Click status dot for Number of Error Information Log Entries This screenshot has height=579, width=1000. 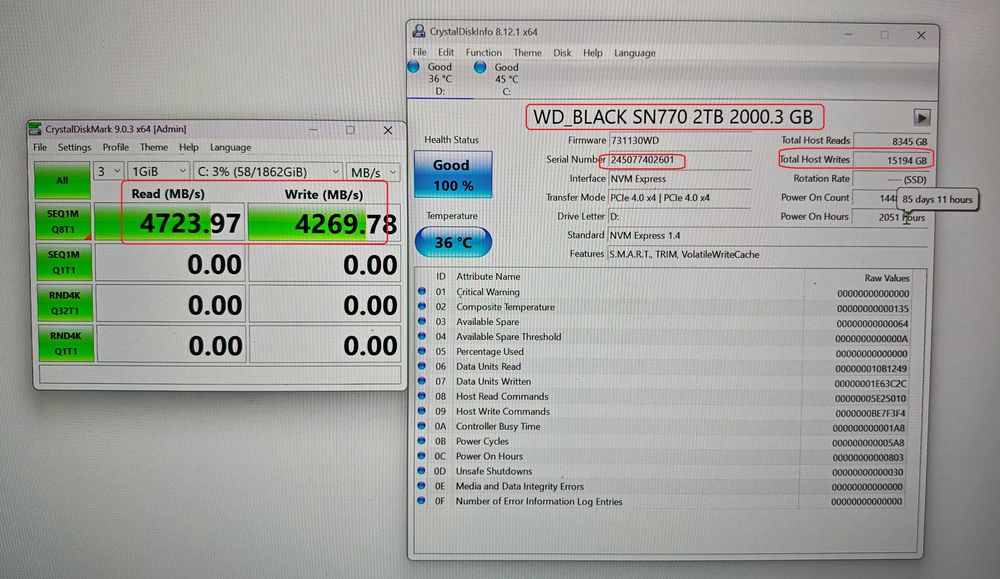pos(422,501)
